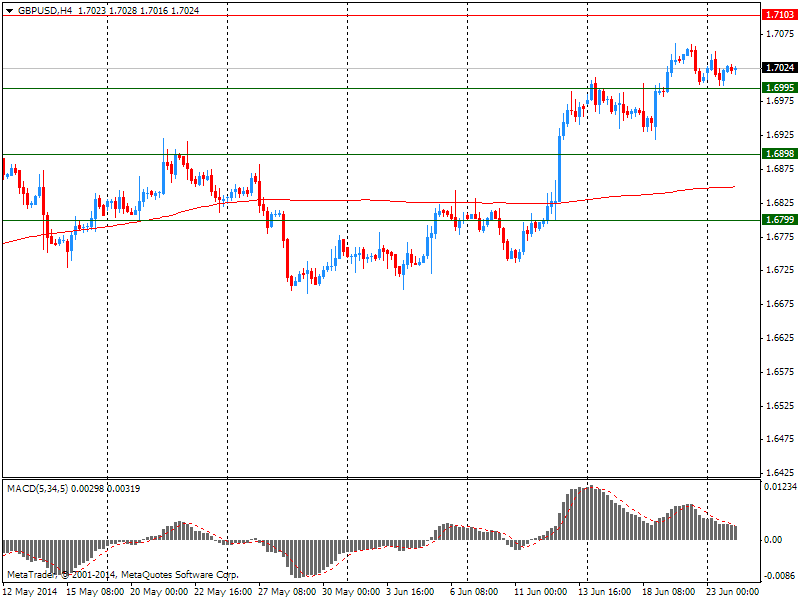
Task: Click the 1.6825 price scale value
Action: point(780,203)
